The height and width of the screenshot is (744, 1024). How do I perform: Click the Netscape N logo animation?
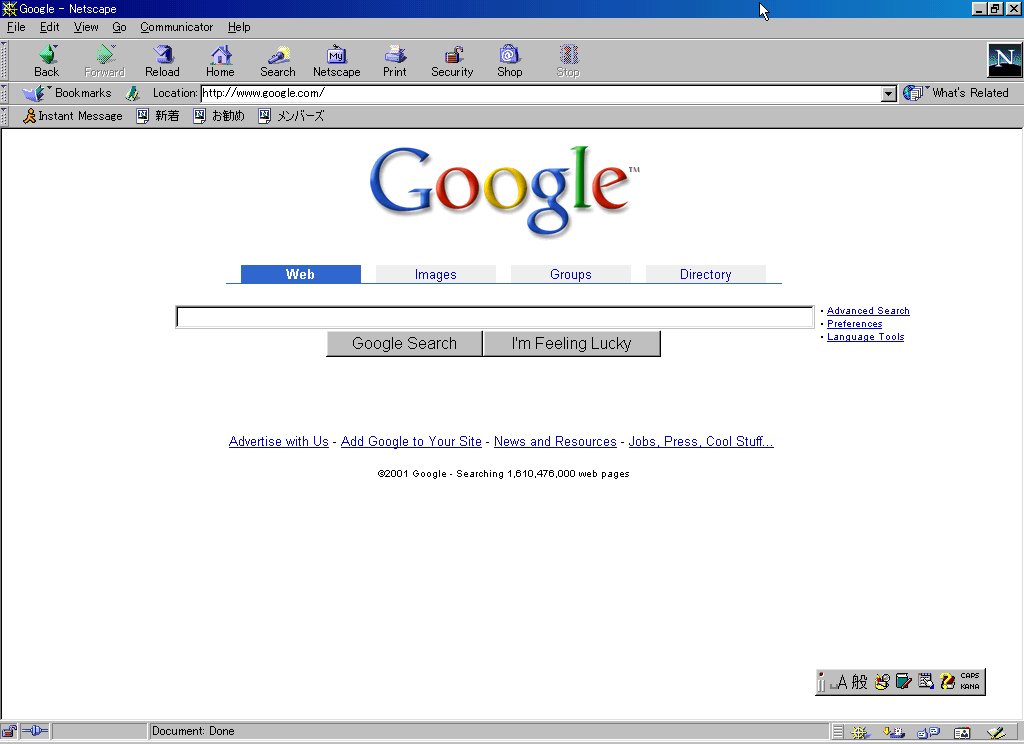click(1004, 60)
